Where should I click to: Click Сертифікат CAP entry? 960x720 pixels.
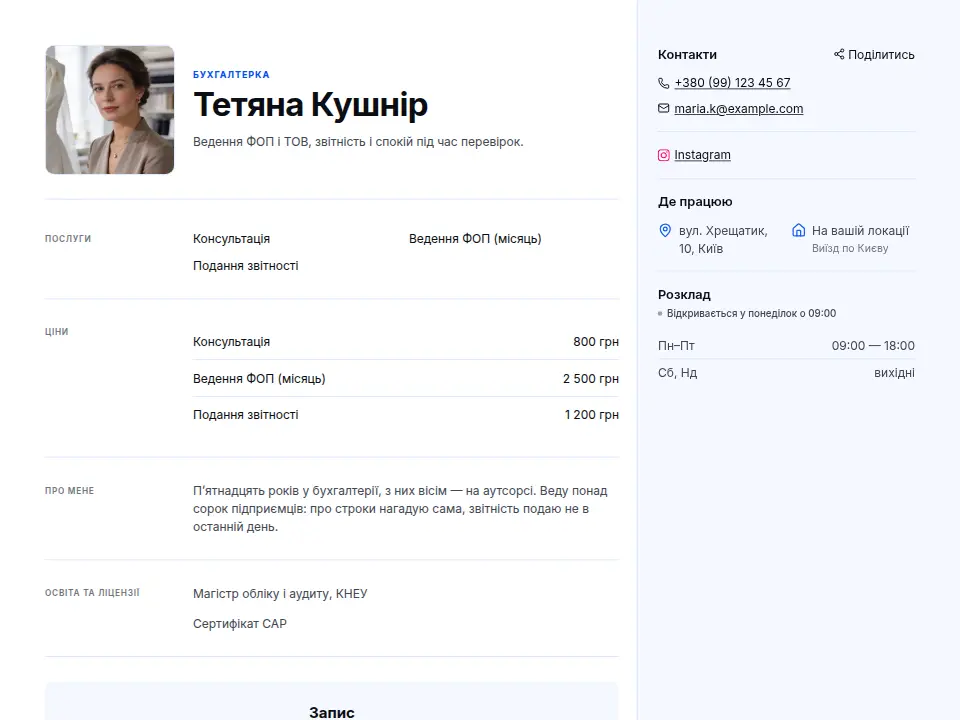tap(239, 624)
